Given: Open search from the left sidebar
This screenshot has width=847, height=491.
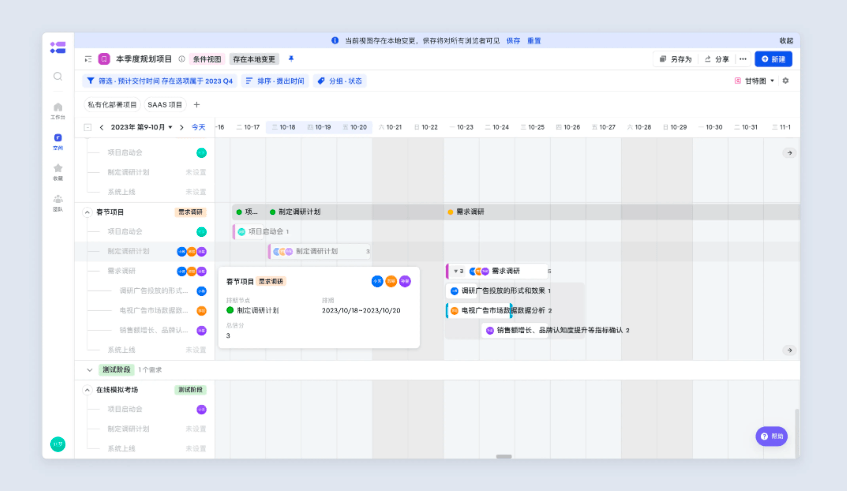Looking at the screenshot, I should click(58, 77).
